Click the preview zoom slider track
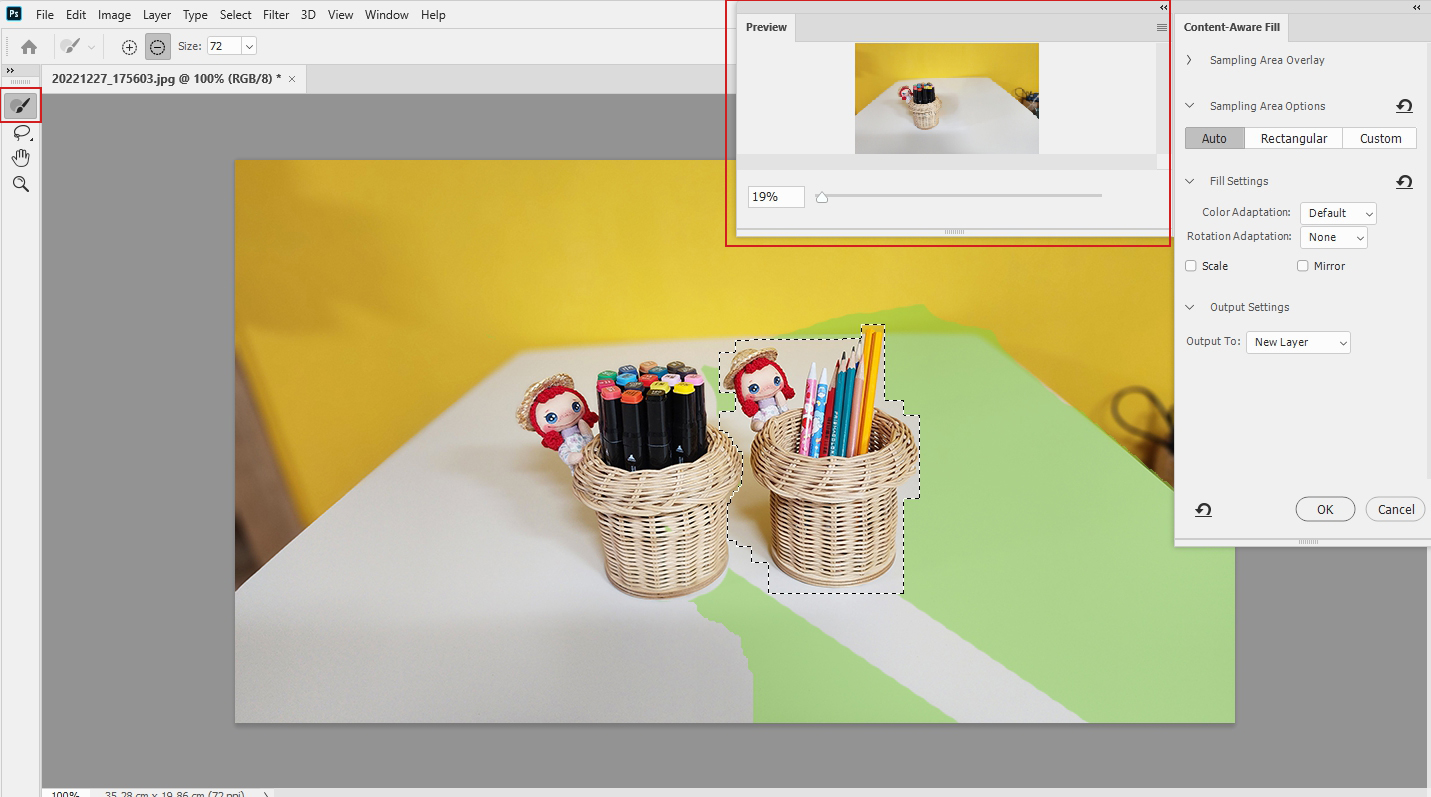Screen dimensions: 1431x797 (x=959, y=196)
